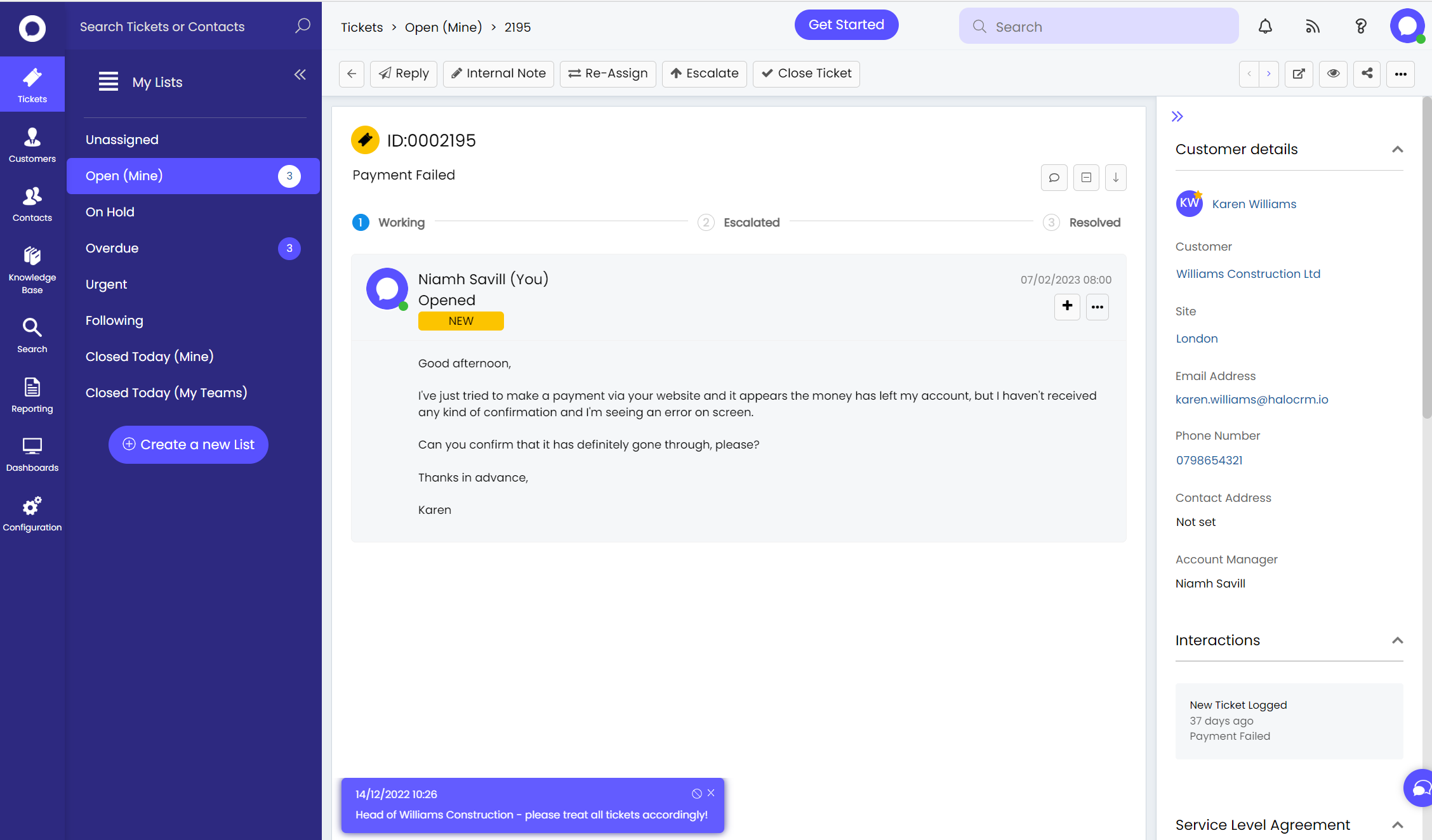Go to Reporting section
This screenshot has width=1432, height=840.
(32, 395)
